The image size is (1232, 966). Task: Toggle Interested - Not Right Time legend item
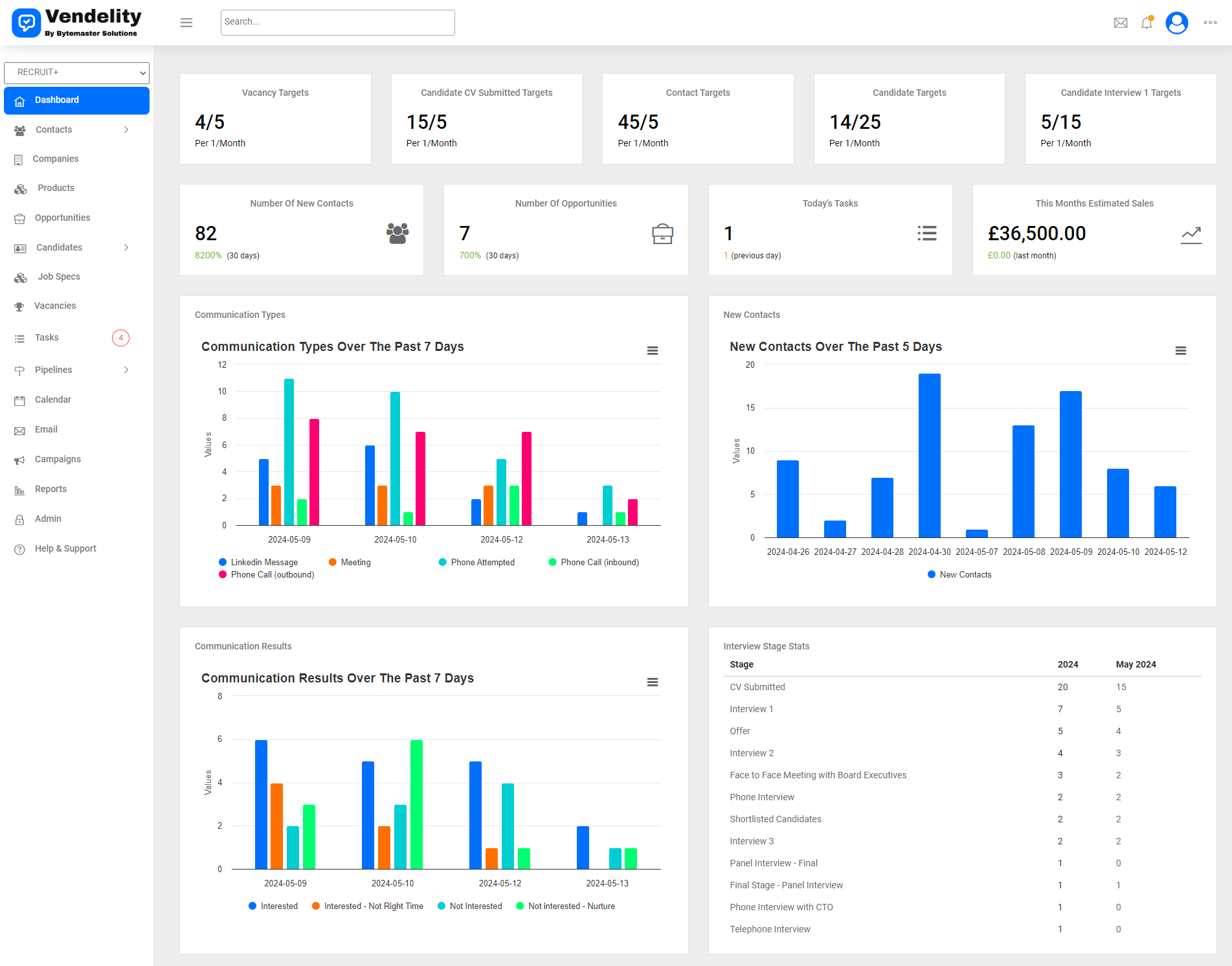click(368, 906)
